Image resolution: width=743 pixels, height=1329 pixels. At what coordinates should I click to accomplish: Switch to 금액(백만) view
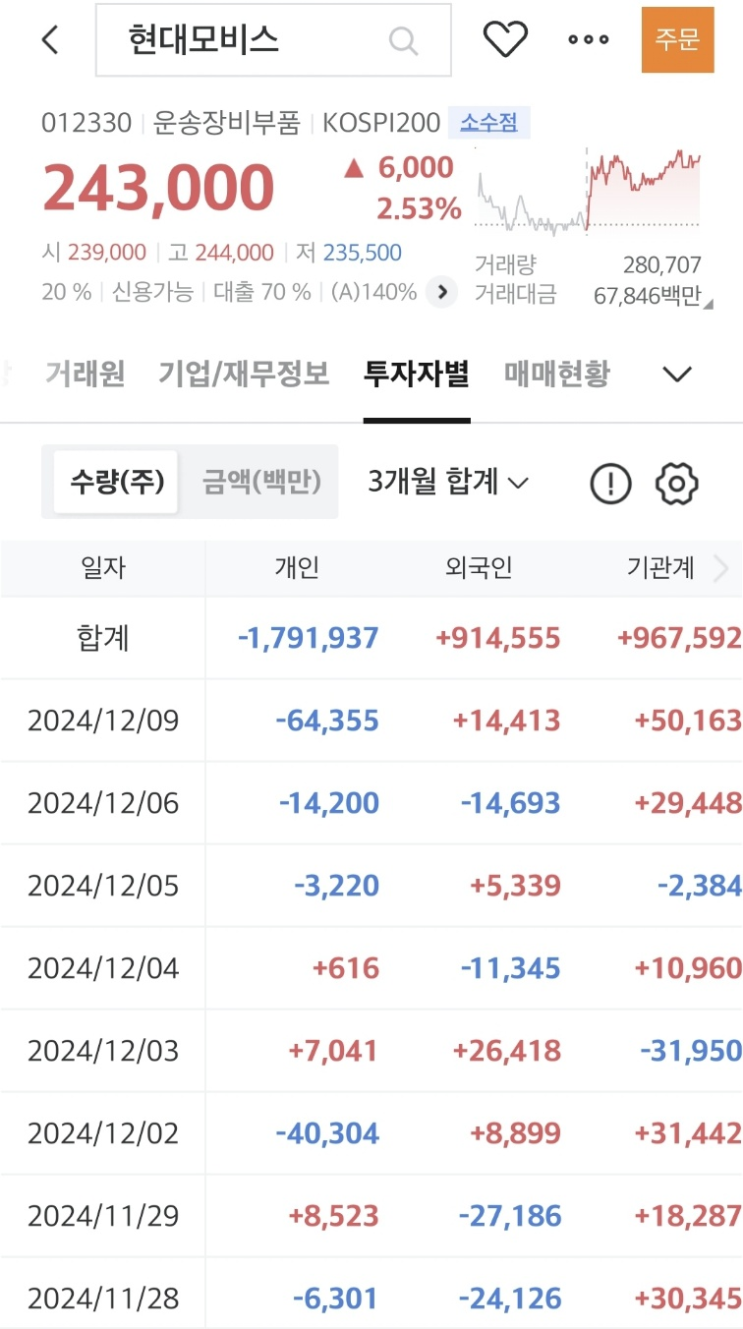[262, 482]
